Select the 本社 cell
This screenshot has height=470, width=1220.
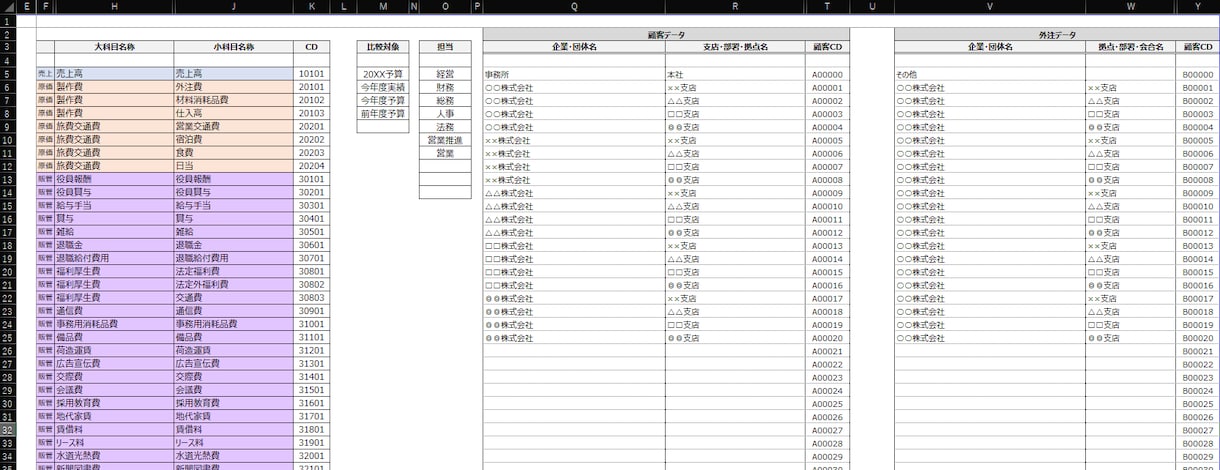click(735, 74)
